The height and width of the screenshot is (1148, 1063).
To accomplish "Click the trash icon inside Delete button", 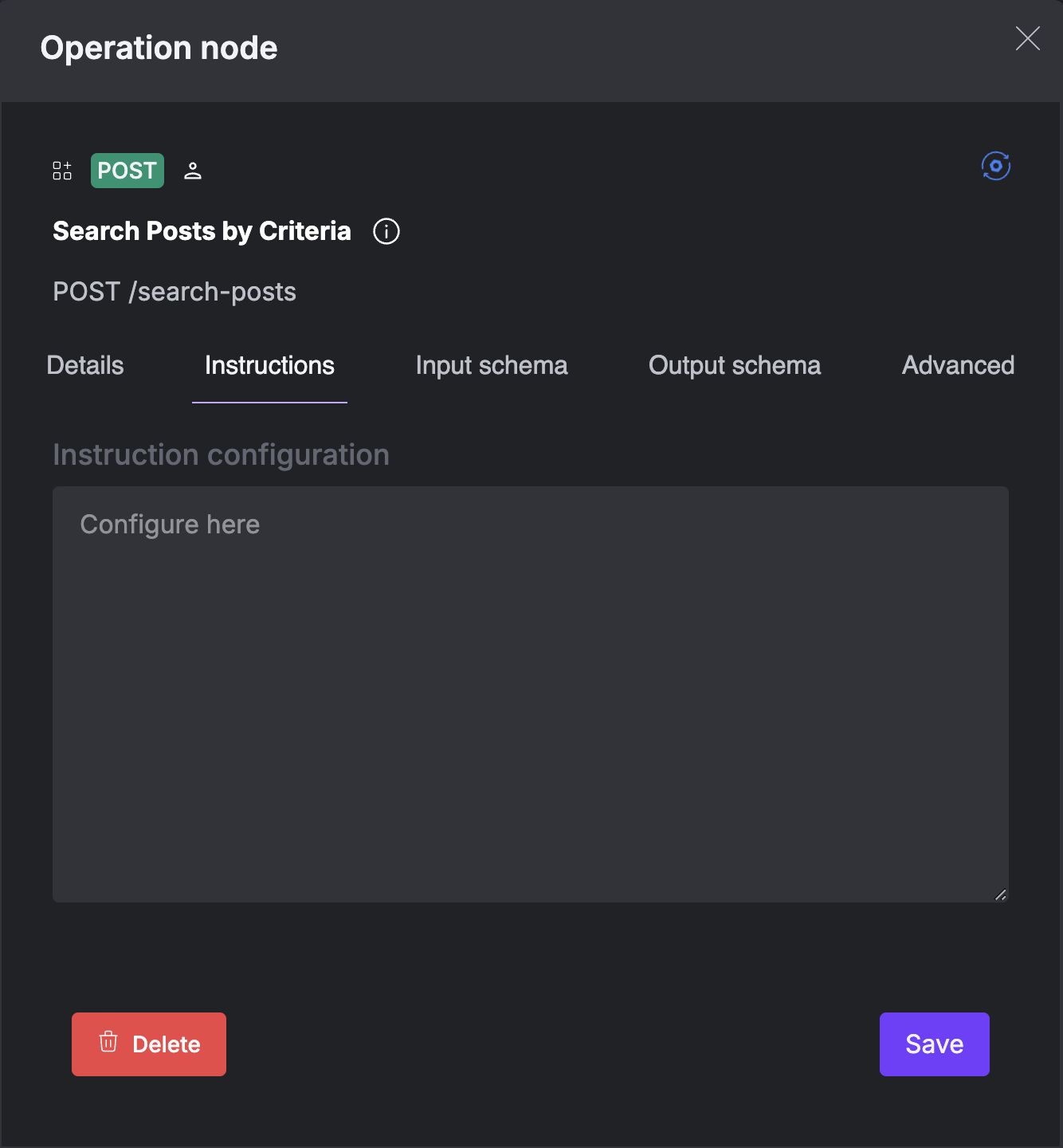I will point(109,1044).
